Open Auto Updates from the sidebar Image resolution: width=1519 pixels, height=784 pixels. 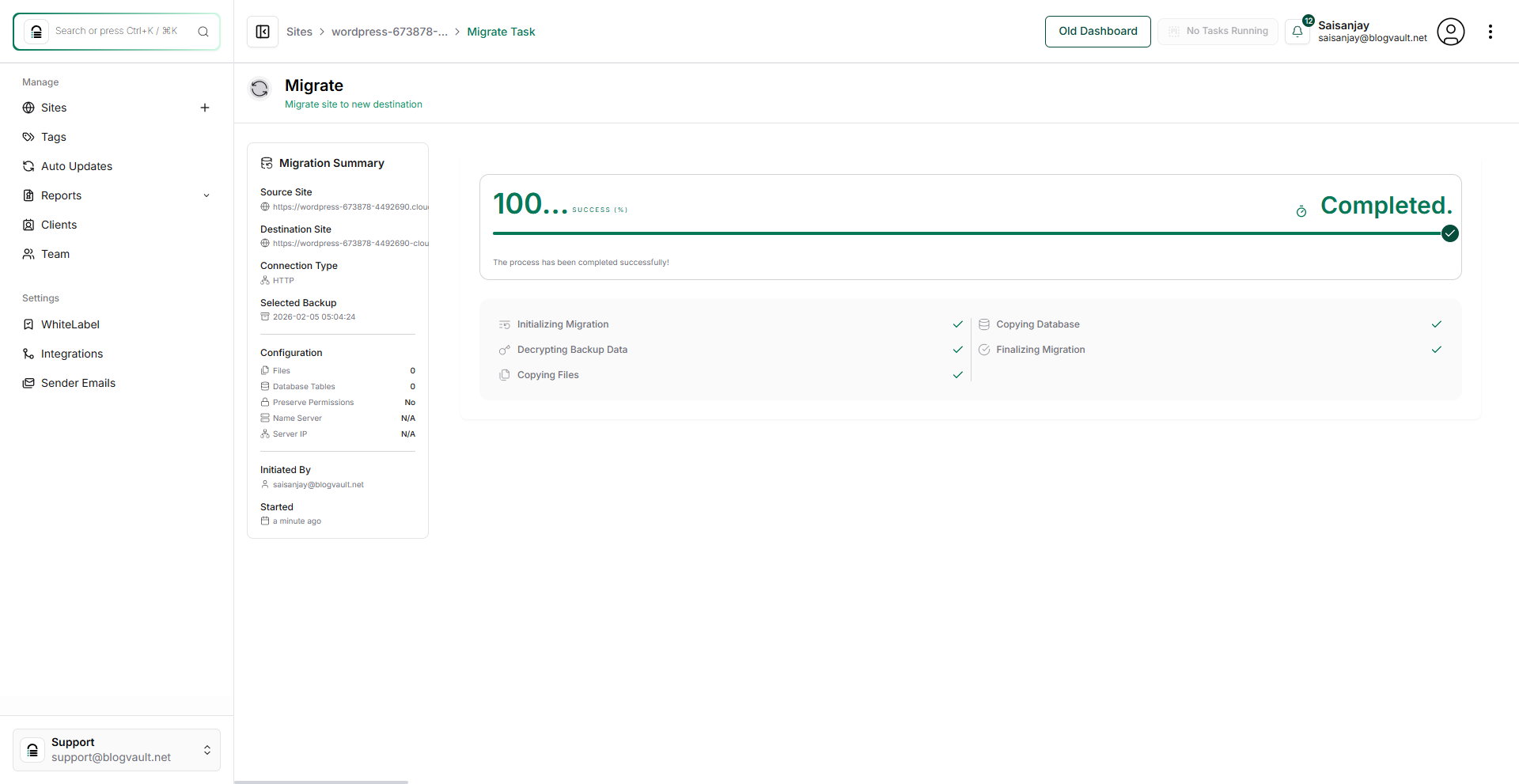coord(28,166)
